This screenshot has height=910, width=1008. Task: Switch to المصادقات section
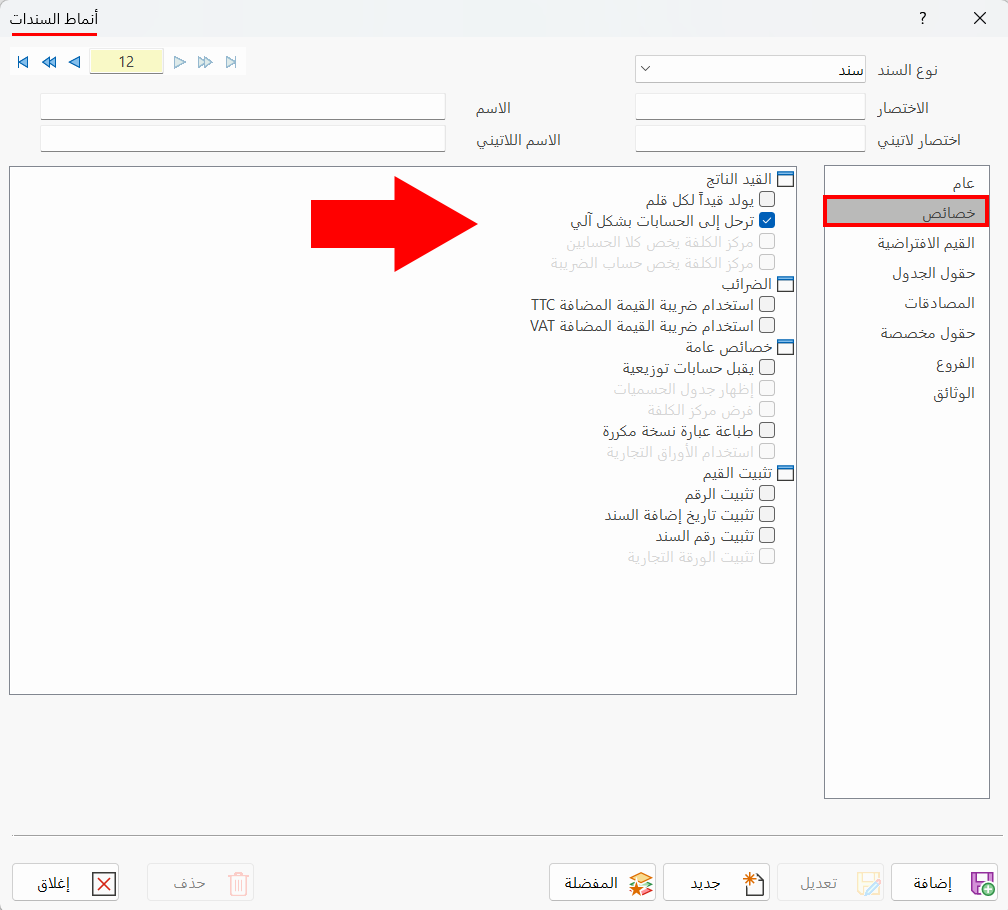(906, 303)
